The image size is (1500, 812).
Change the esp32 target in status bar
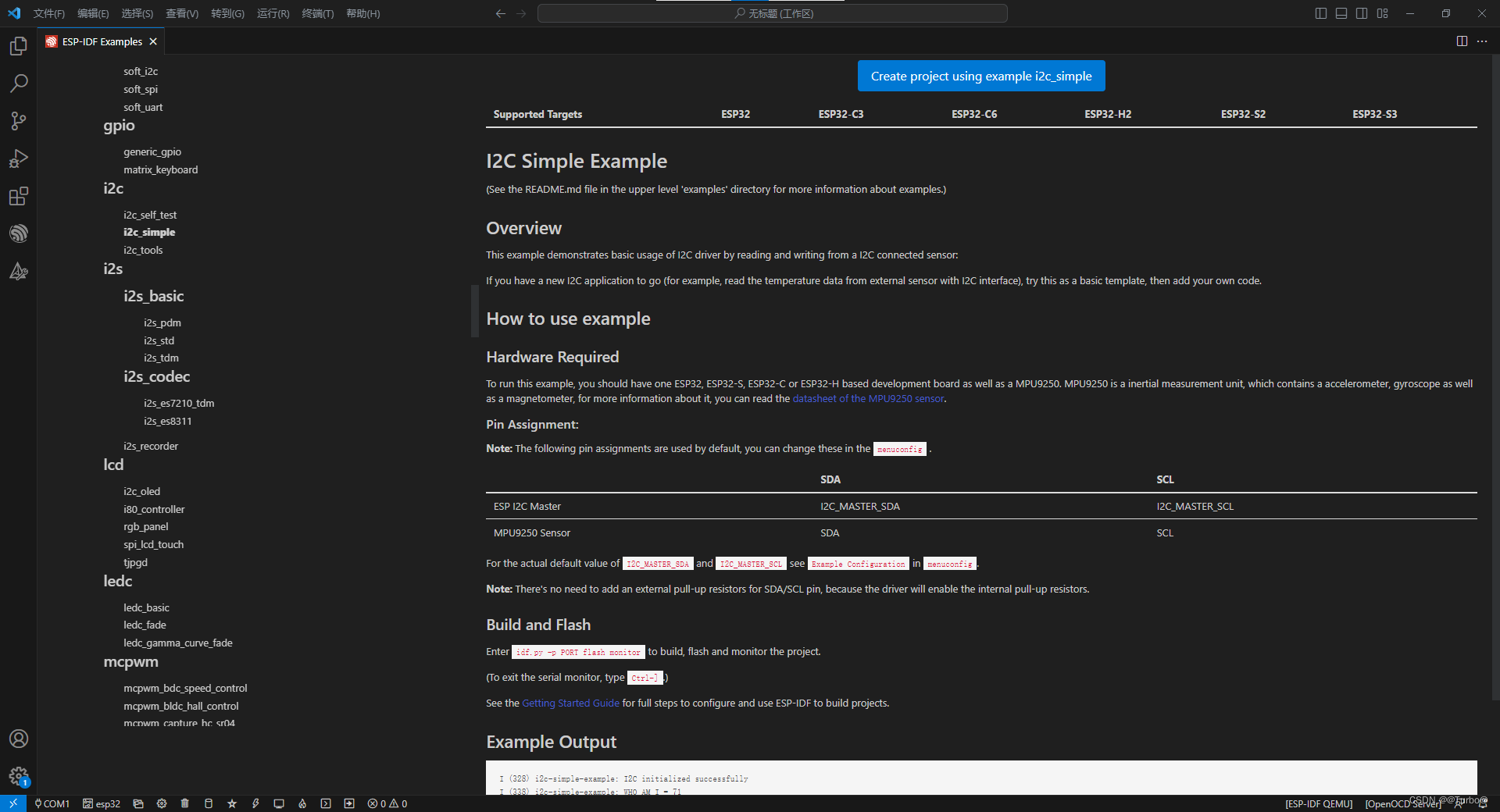pos(102,803)
